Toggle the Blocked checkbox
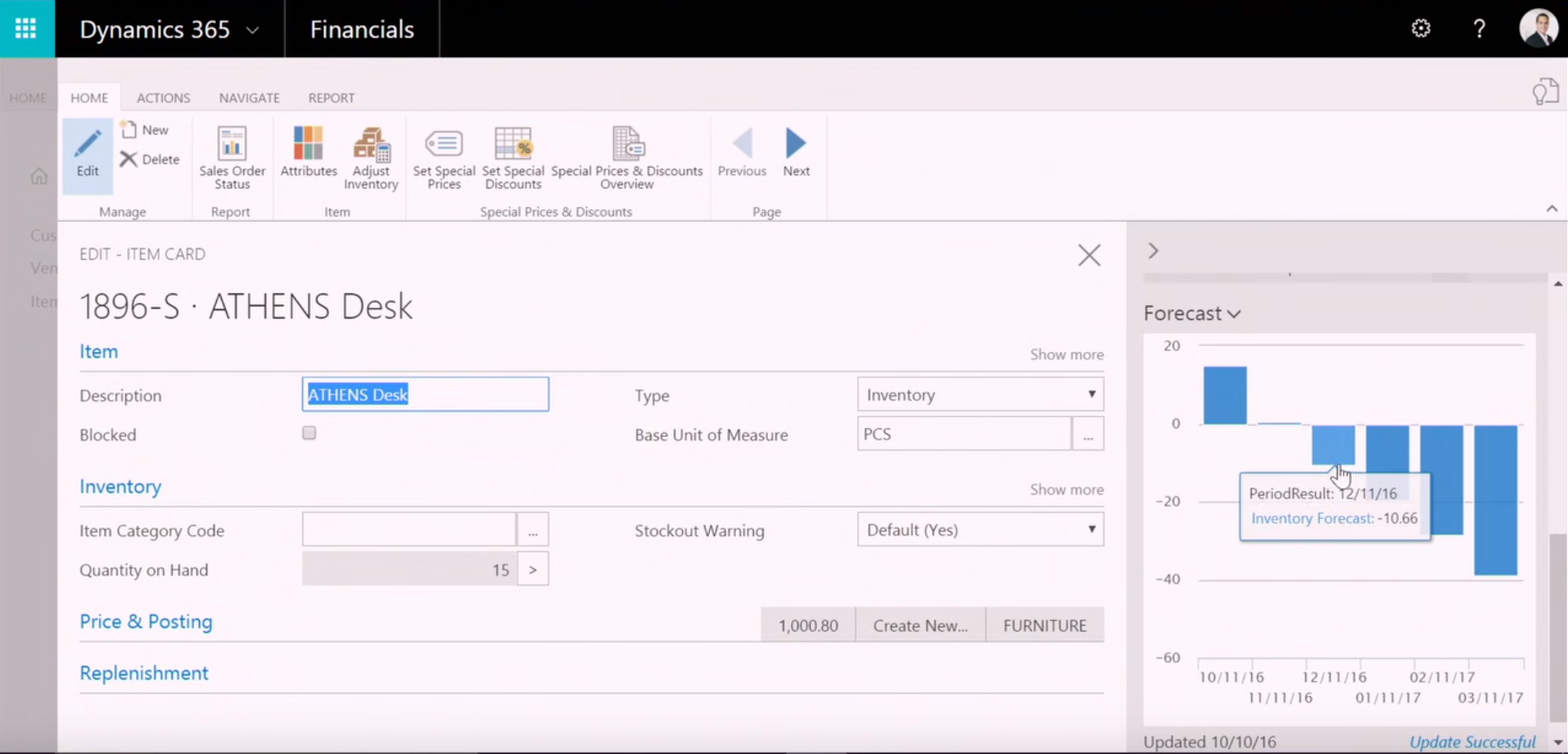The height and width of the screenshot is (754, 1568). 309,433
